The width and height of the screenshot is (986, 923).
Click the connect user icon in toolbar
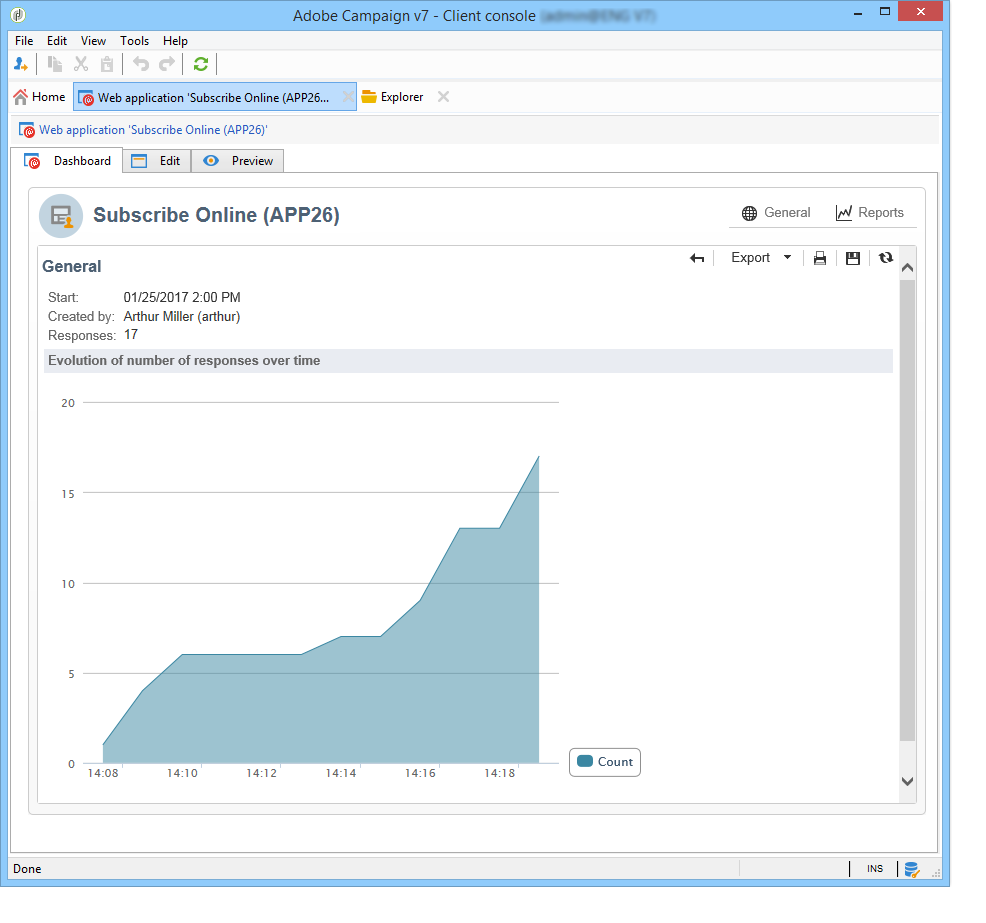tap(20, 64)
